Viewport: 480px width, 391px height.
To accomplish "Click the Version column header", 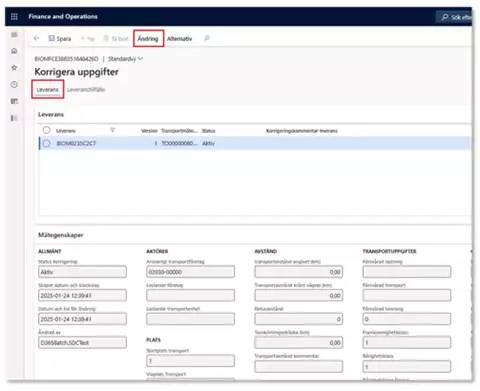I will [x=149, y=131].
